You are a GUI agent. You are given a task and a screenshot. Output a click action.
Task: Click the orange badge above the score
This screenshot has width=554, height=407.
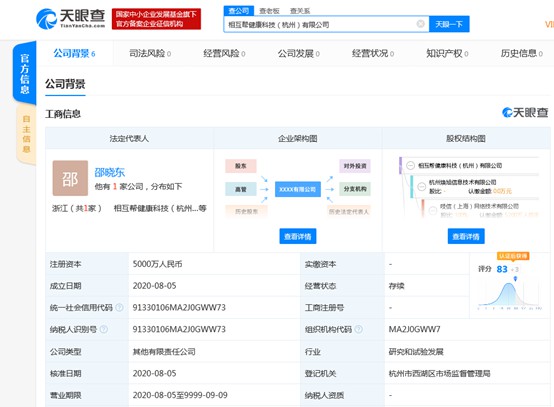click(513, 256)
